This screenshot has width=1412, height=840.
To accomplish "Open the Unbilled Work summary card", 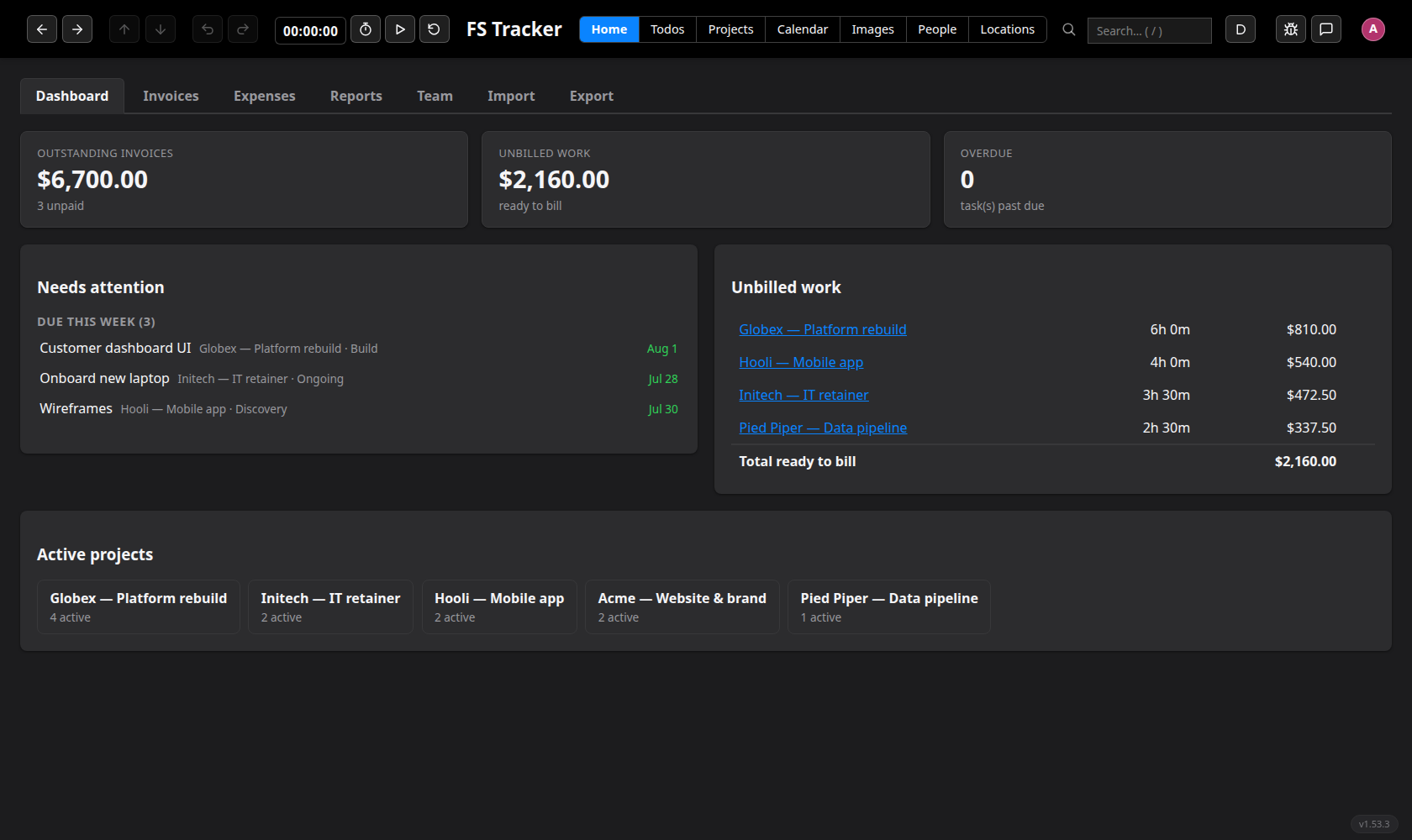I will point(706,179).
